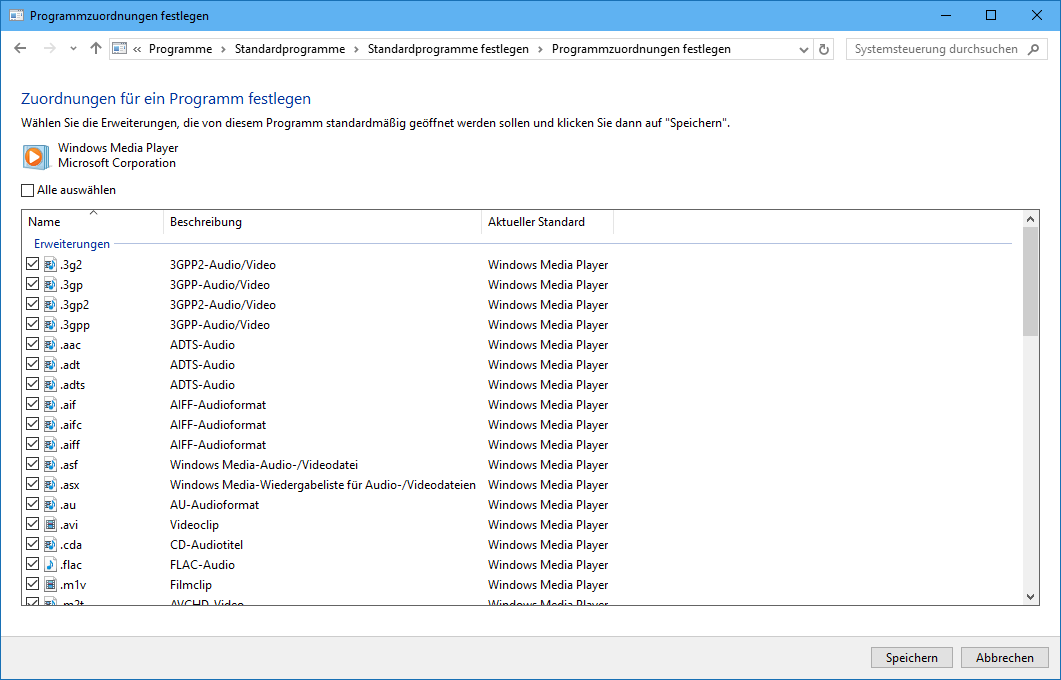Image resolution: width=1061 pixels, height=680 pixels.
Task: Select the 'FLAC-Audio' description text
Action: 202,565
